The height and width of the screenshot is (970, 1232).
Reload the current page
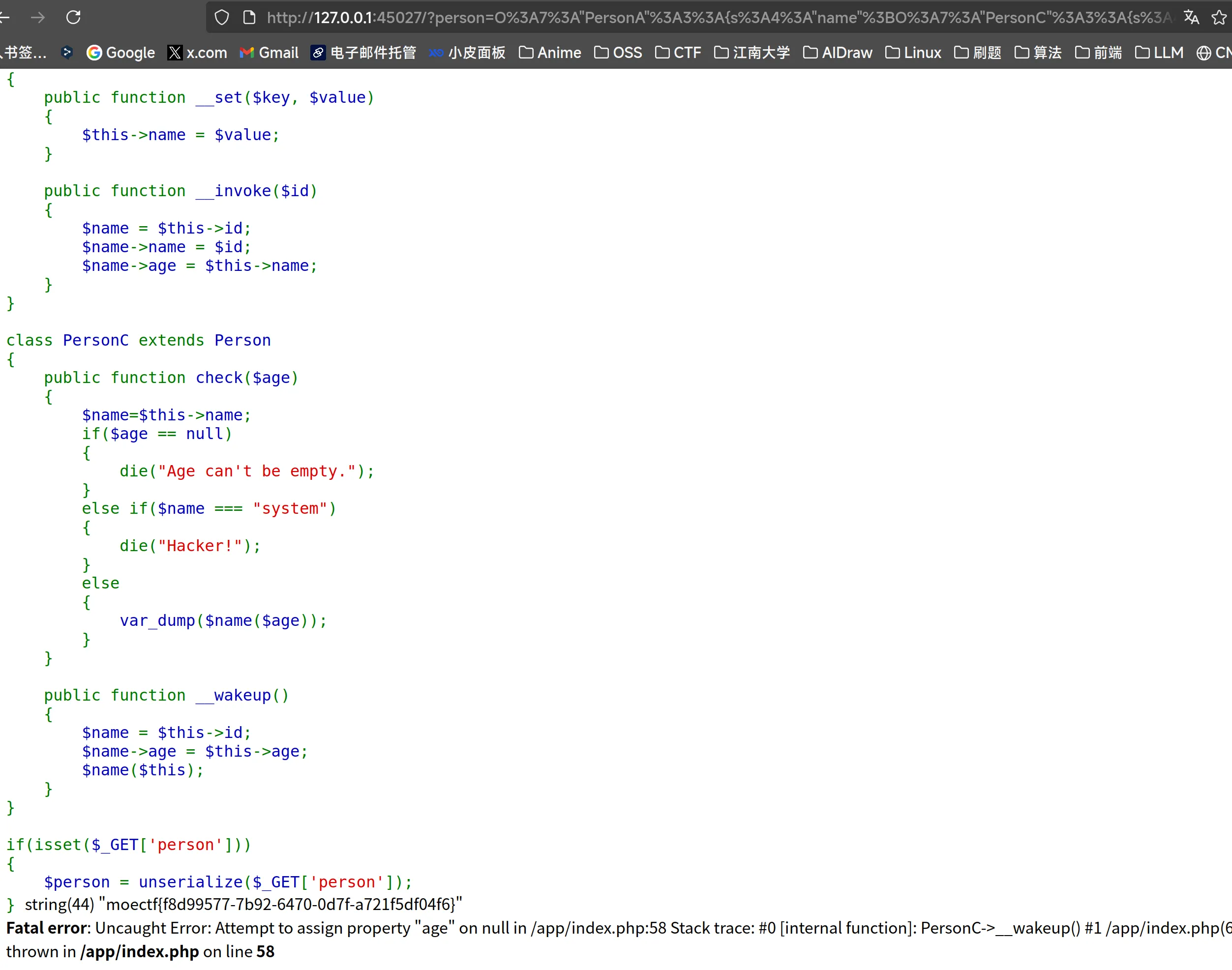pos(73,18)
